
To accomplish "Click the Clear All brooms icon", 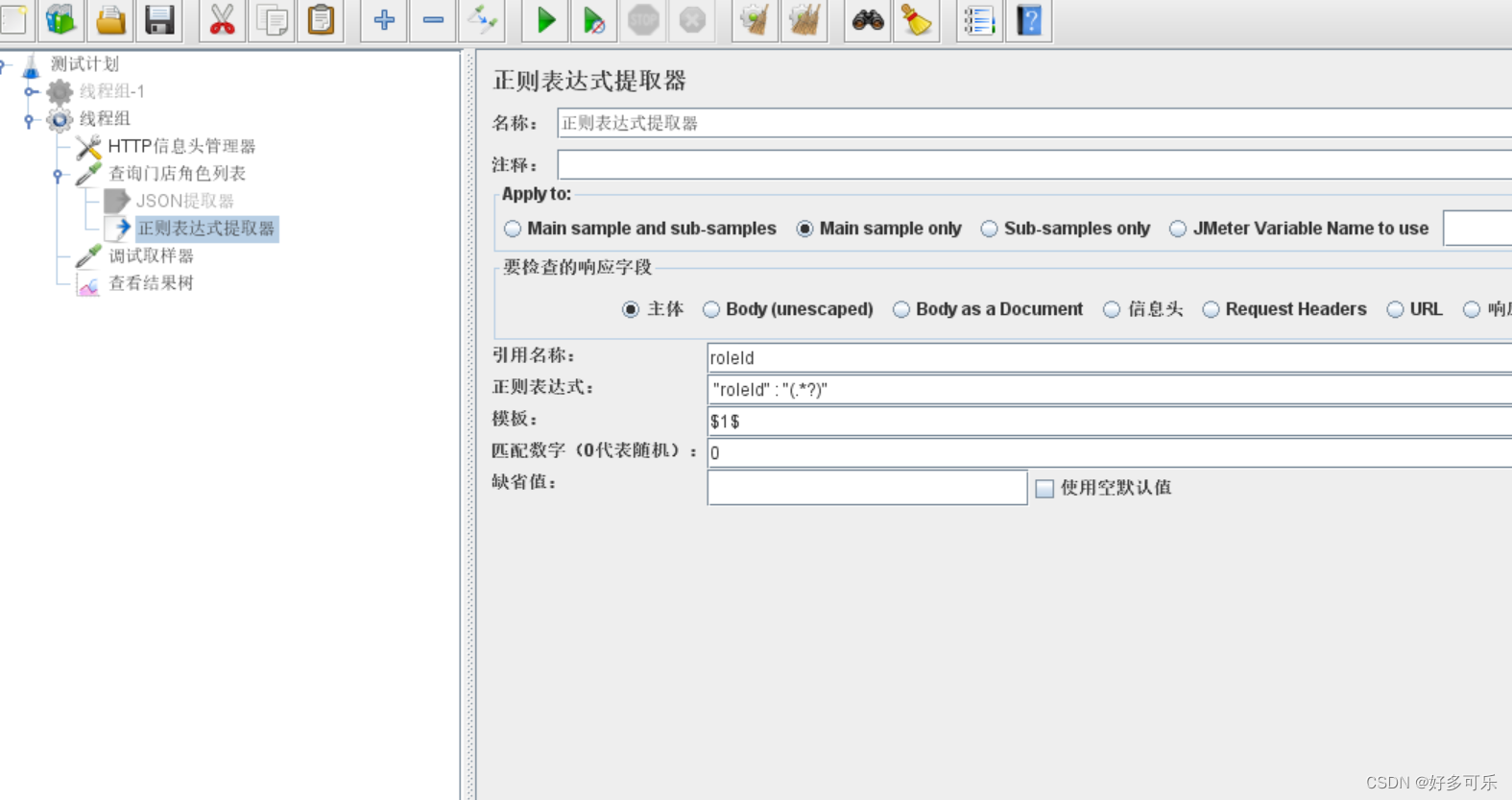I will coord(804,19).
